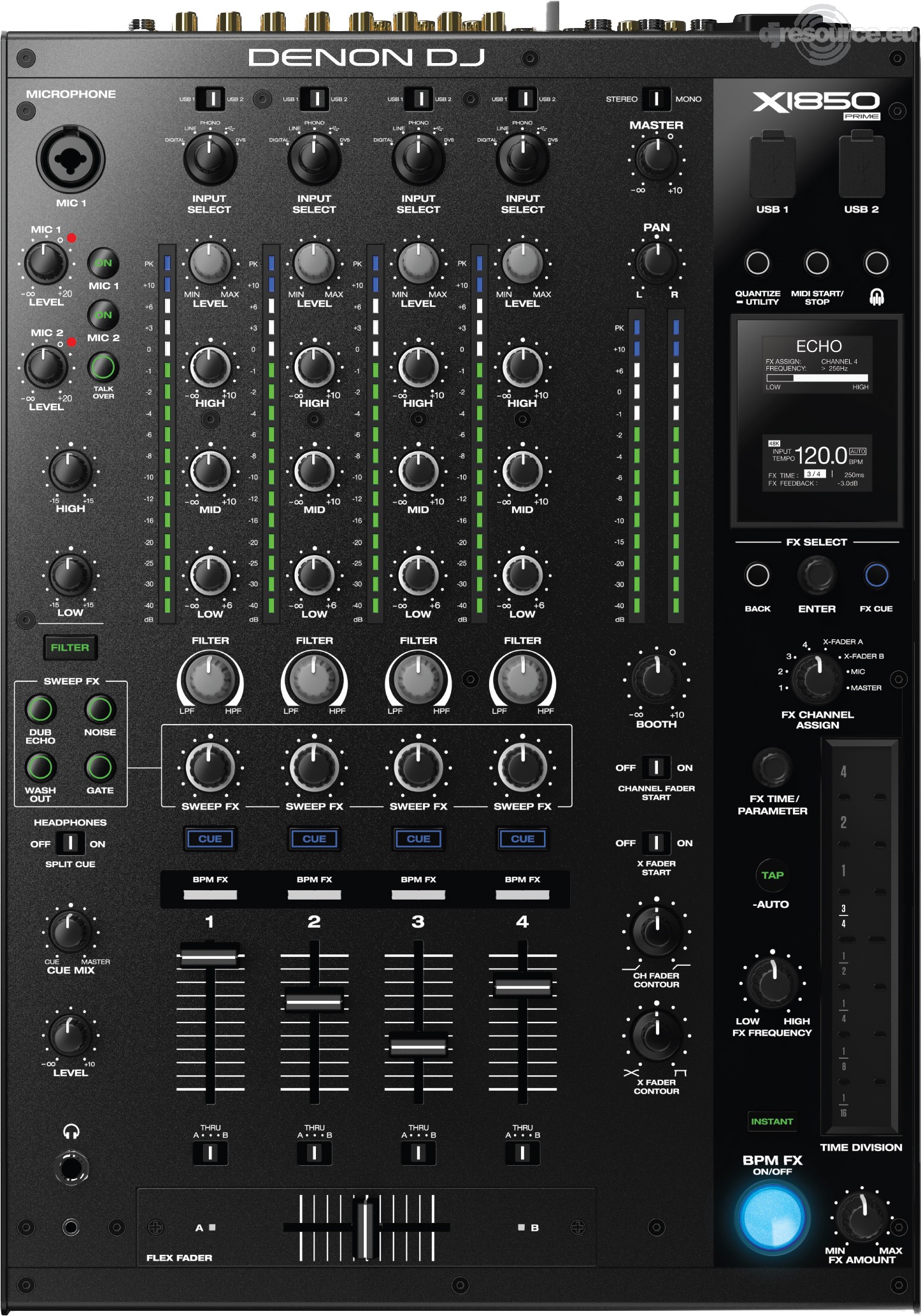Viewport: 921px width, 1316px height.
Task: Click the TAP tempo button
Action: tap(772, 875)
